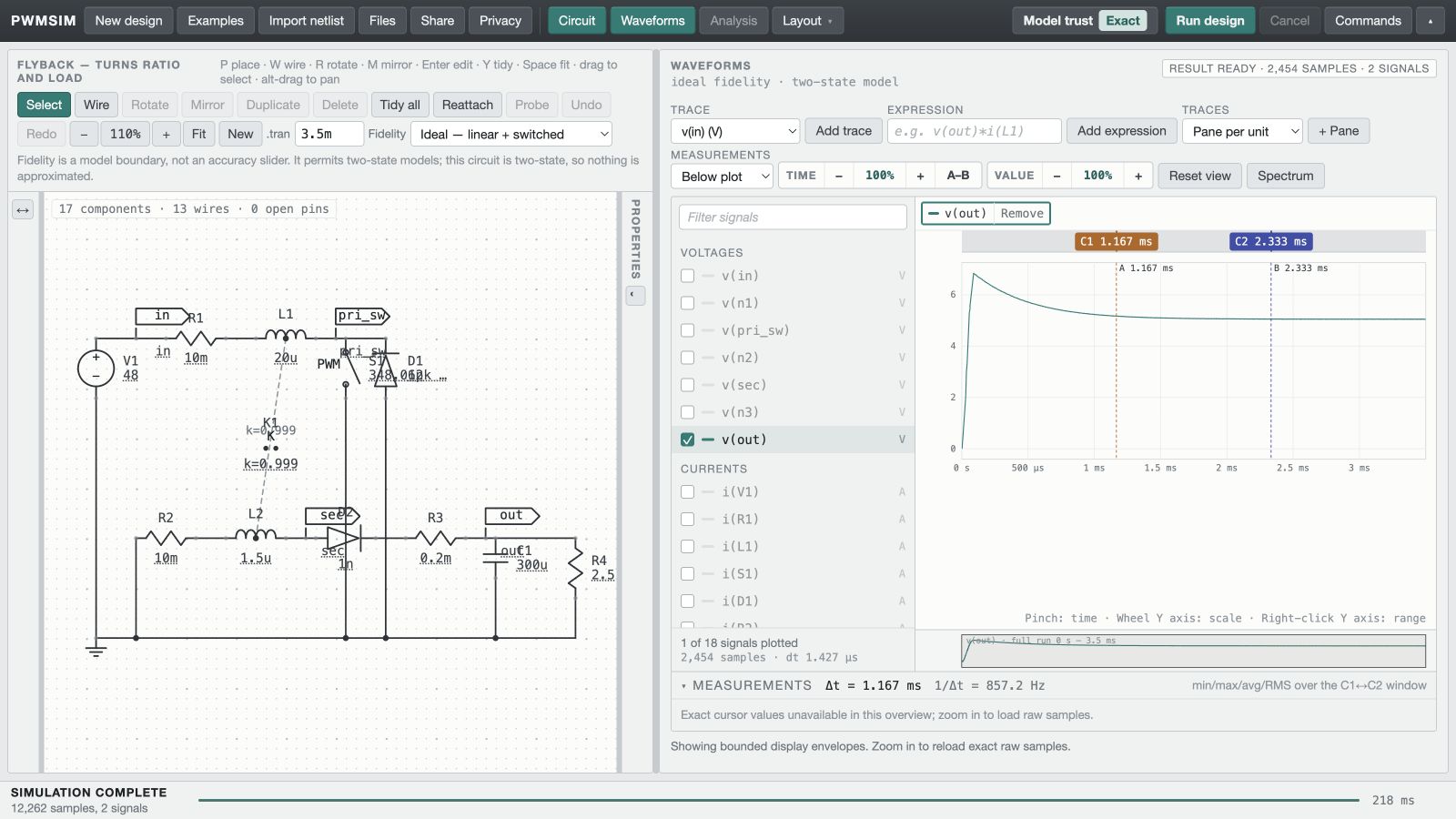1456x819 pixels.
Task: Click the C1 1.167 ms cursor marker
Action: [x=1117, y=241]
